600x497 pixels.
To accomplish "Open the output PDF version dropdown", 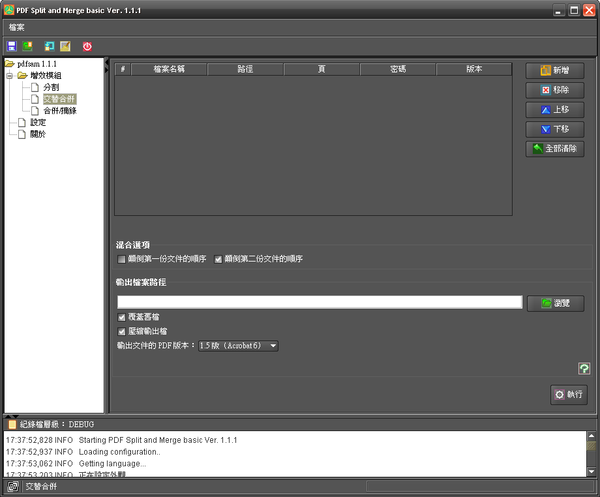I will coord(238,346).
